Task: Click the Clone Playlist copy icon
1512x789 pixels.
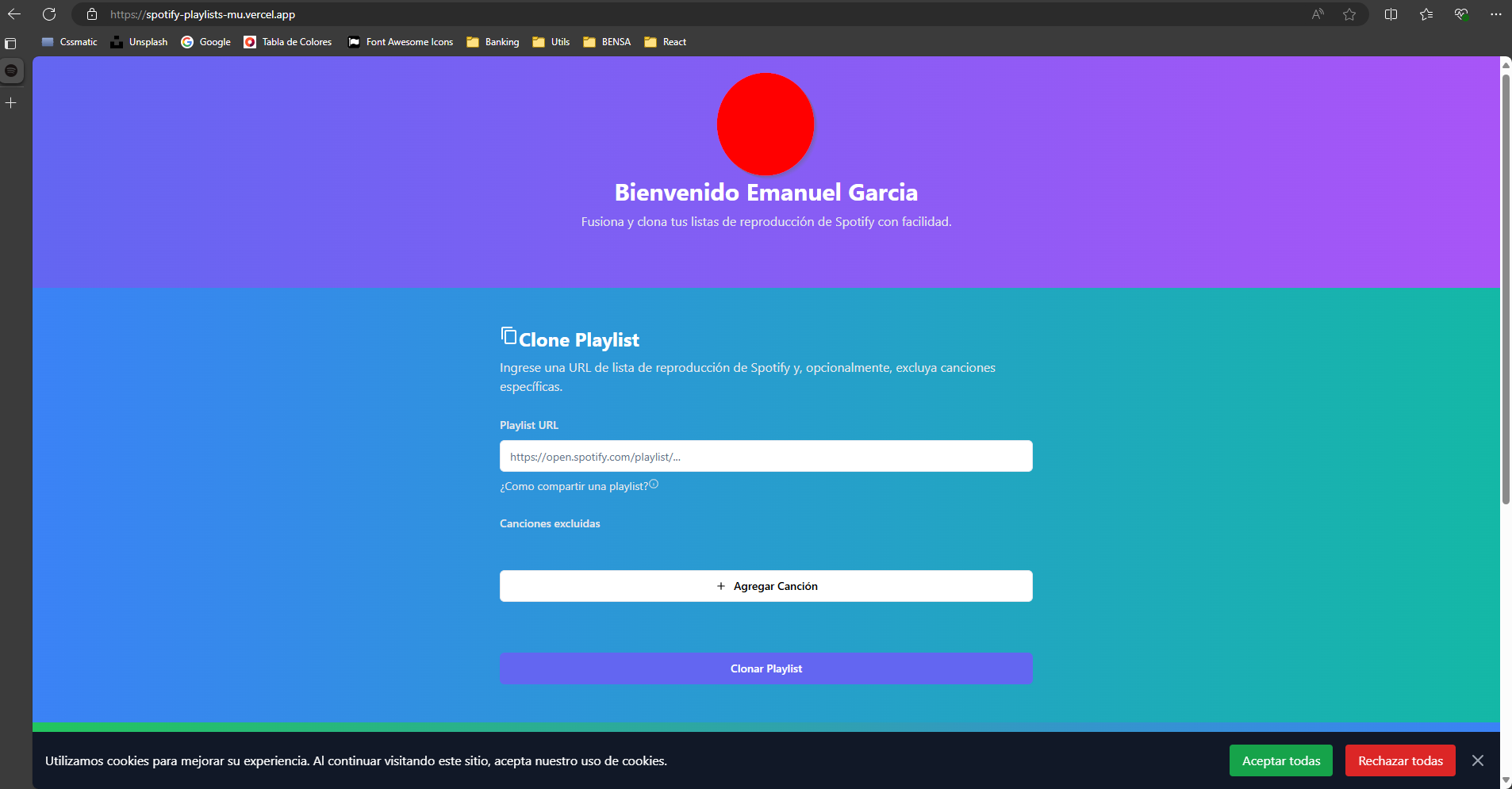Action: coord(508,336)
